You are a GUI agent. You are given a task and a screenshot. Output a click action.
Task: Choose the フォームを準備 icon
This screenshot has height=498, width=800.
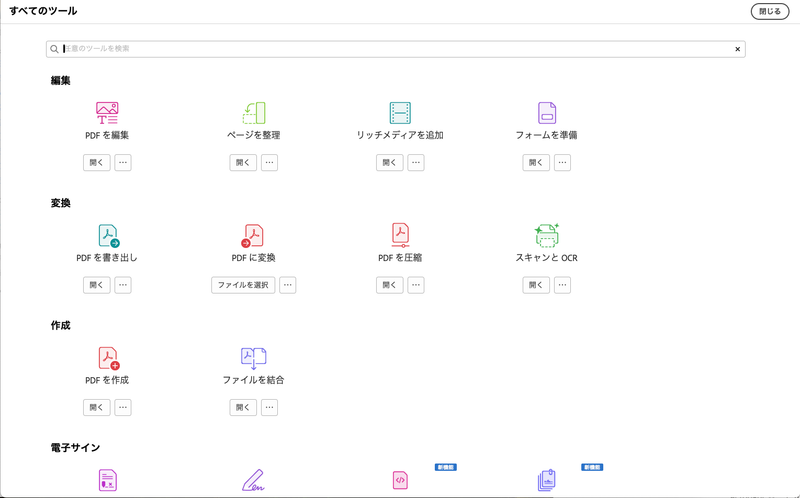point(546,113)
